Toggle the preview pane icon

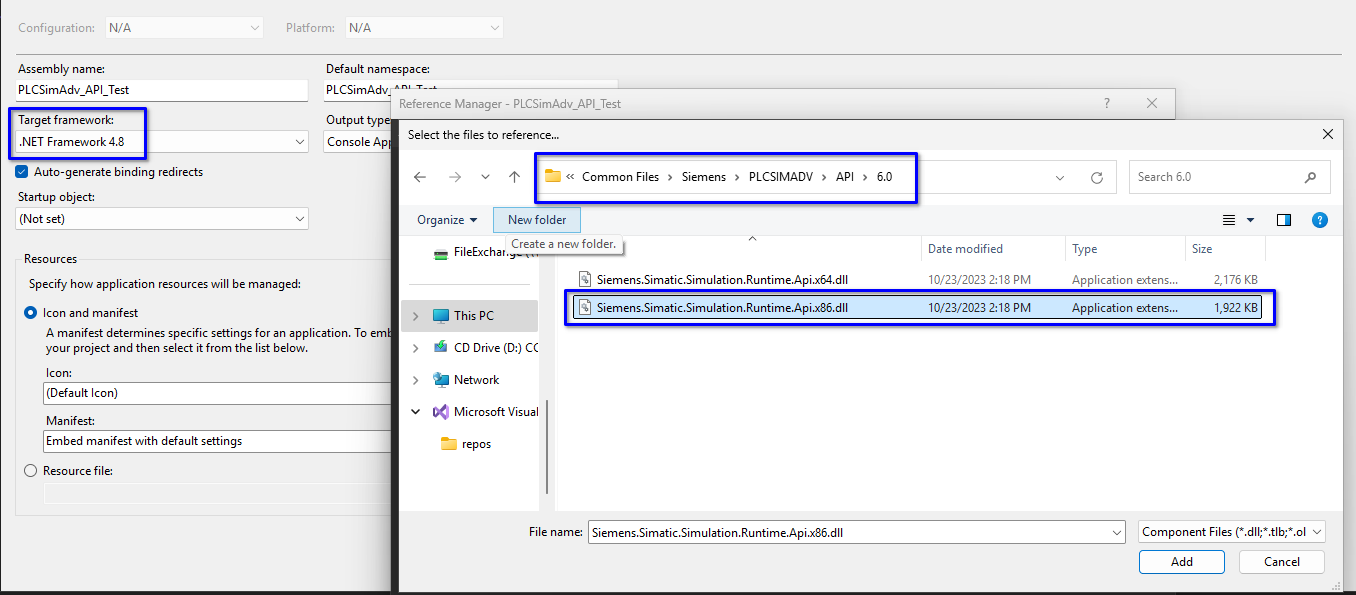click(x=1284, y=220)
